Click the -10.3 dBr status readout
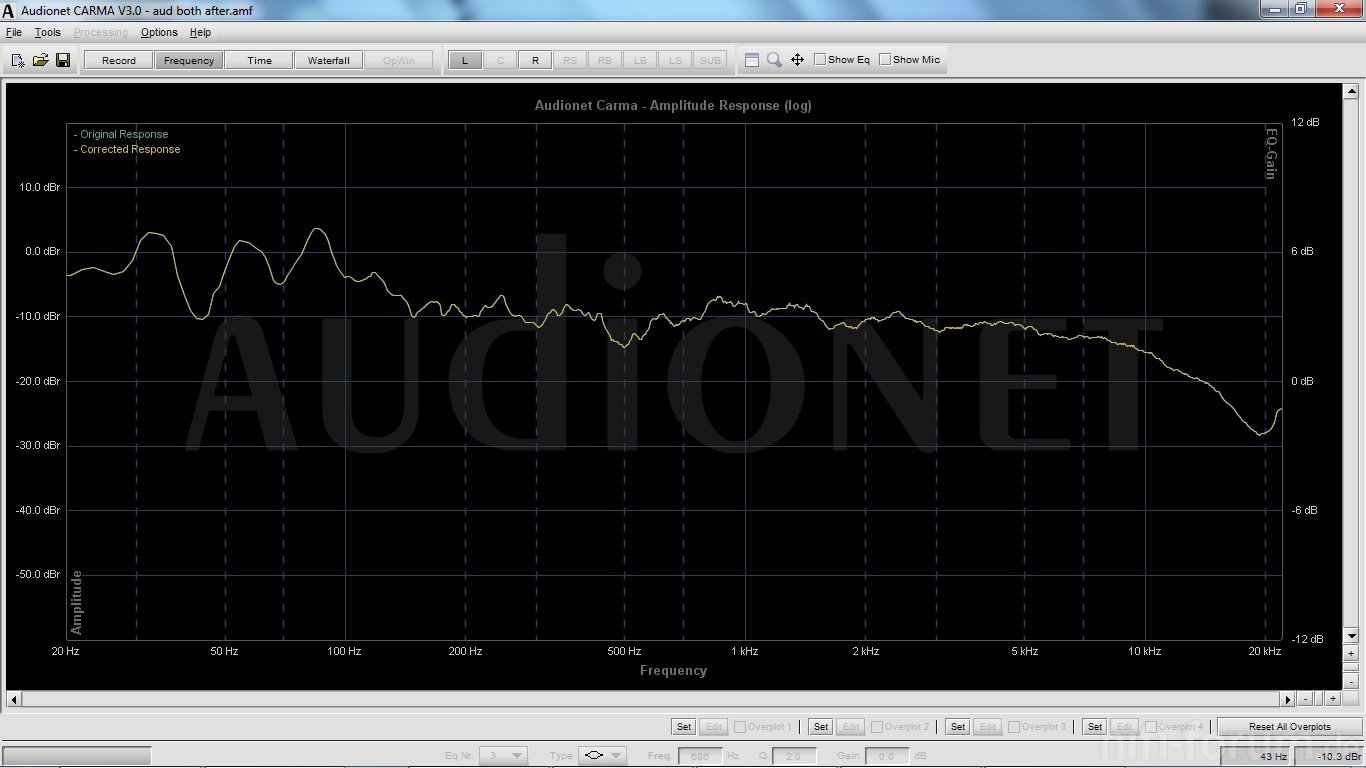The image size is (1366, 768). 1329,756
